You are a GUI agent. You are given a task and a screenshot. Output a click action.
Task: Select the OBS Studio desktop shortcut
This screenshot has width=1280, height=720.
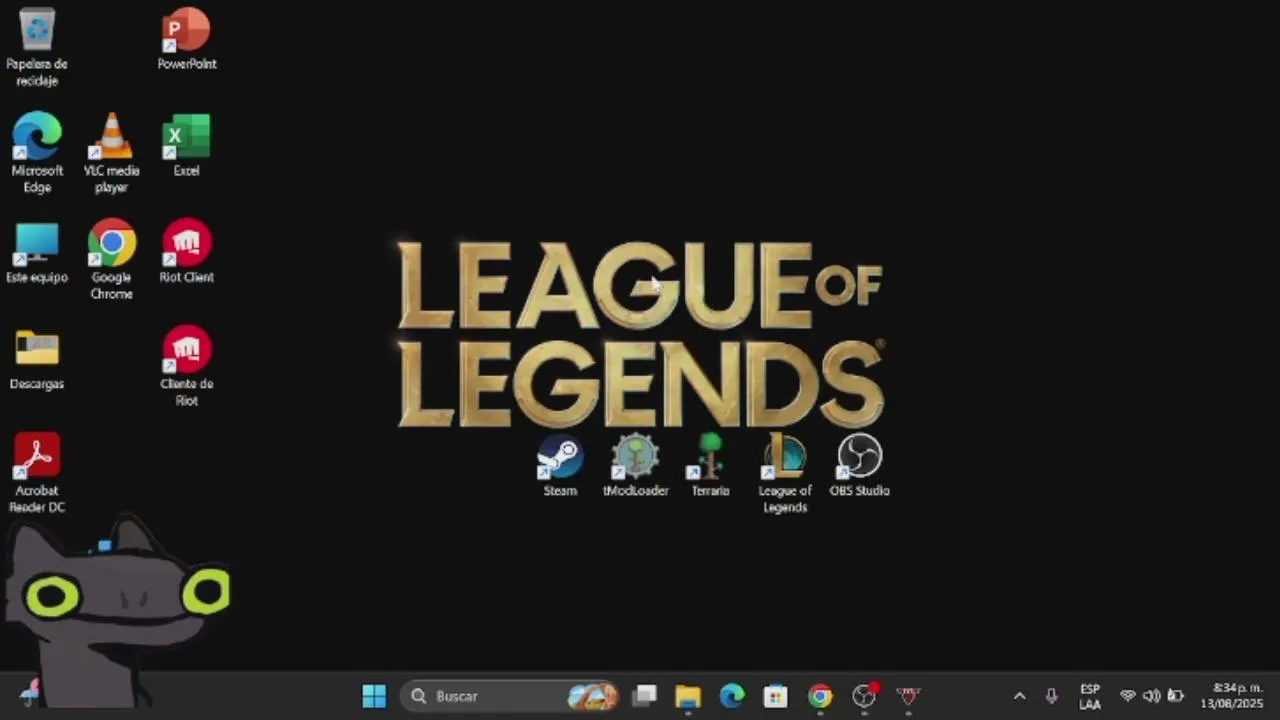point(859,466)
